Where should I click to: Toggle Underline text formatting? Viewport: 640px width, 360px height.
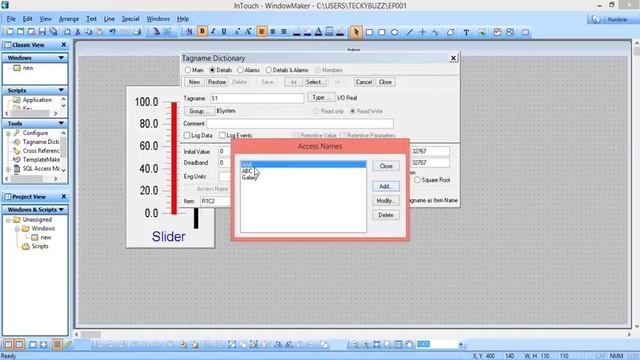[x=224, y=31]
